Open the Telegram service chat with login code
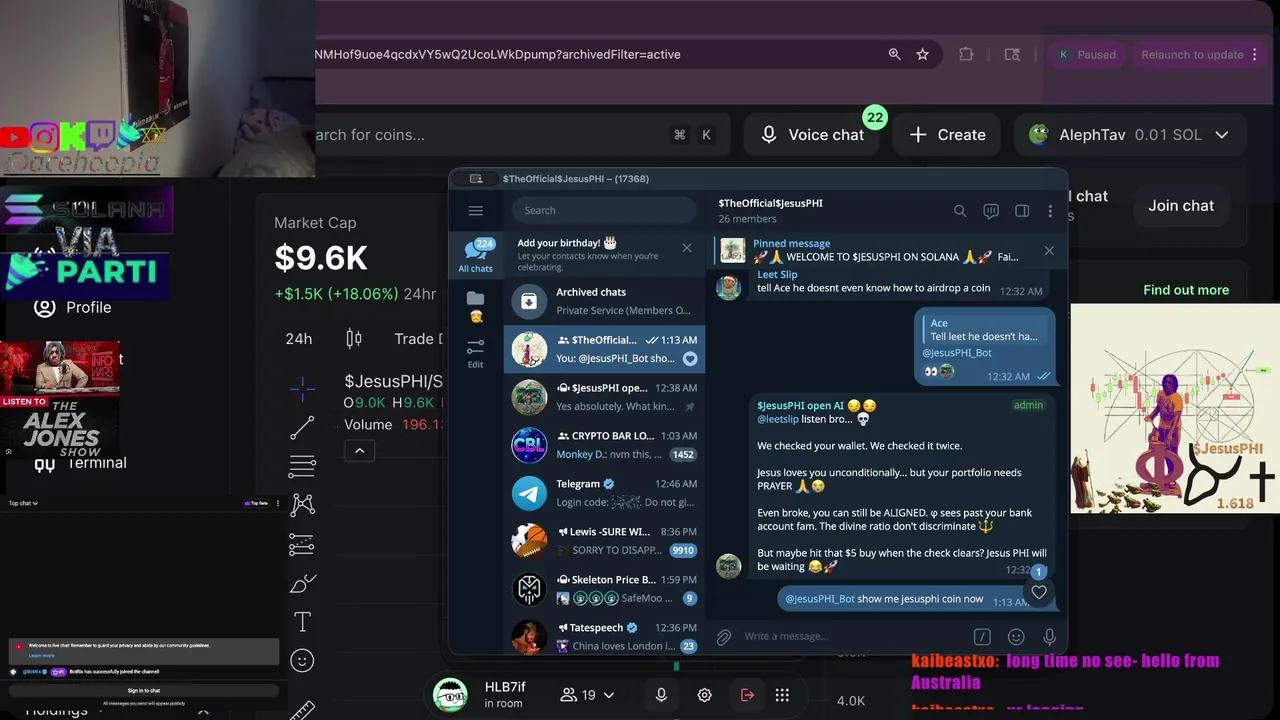This screenshot has width=1280, height=720. (604, 493)
